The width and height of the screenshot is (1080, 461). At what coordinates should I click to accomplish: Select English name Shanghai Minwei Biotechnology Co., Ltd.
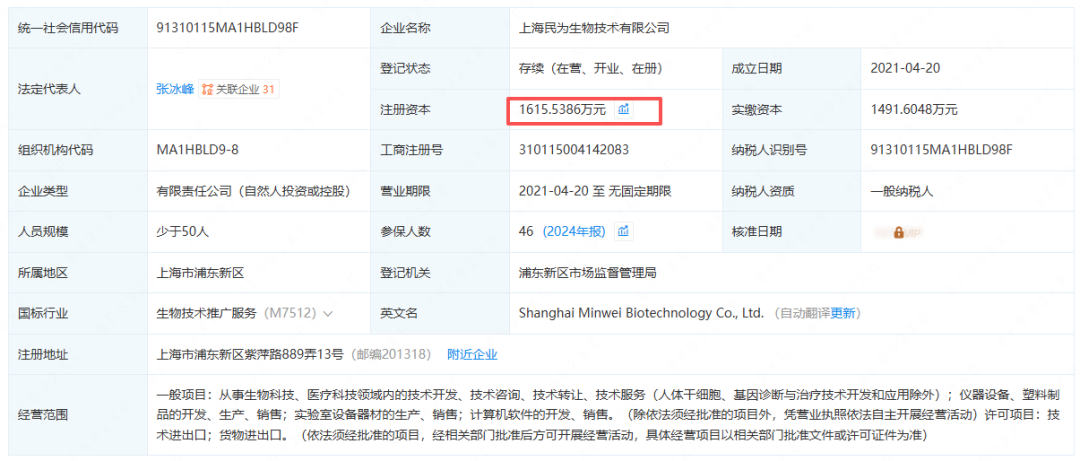(642, 314)
